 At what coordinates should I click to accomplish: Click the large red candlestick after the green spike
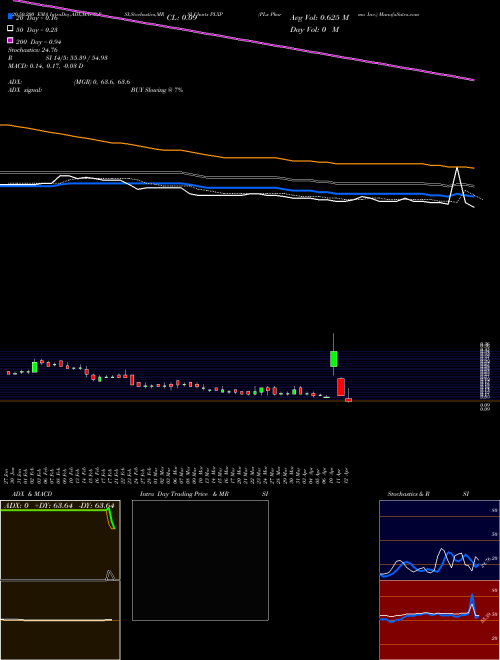tap(341, 387)
